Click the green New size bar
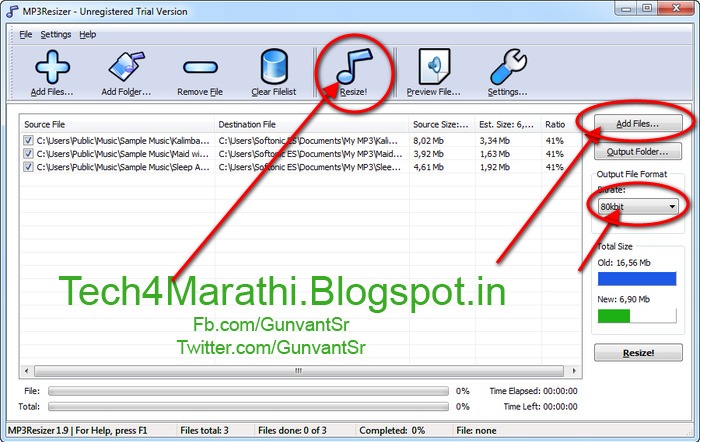 (613, 316)
